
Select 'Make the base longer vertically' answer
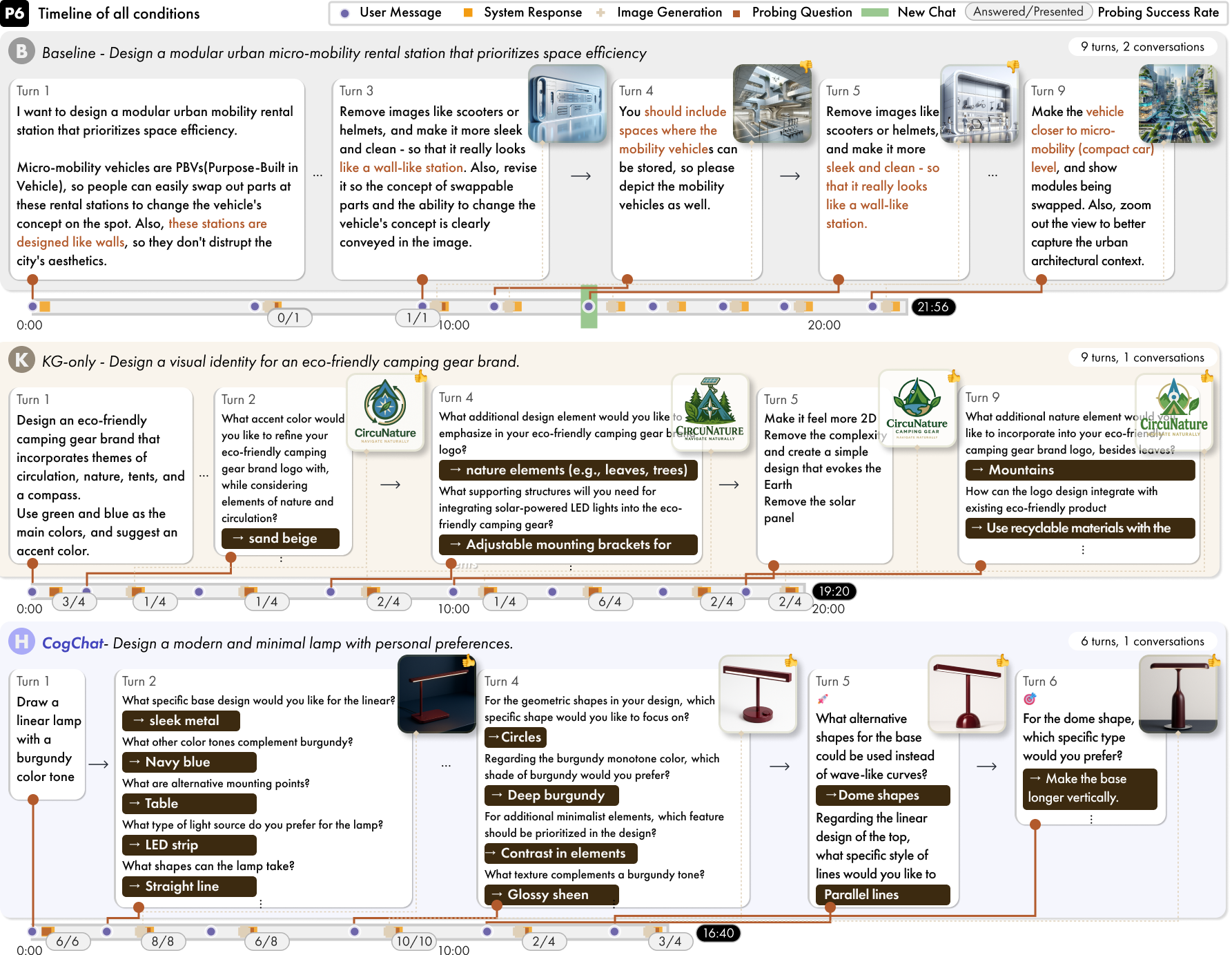pos(1090,789)
